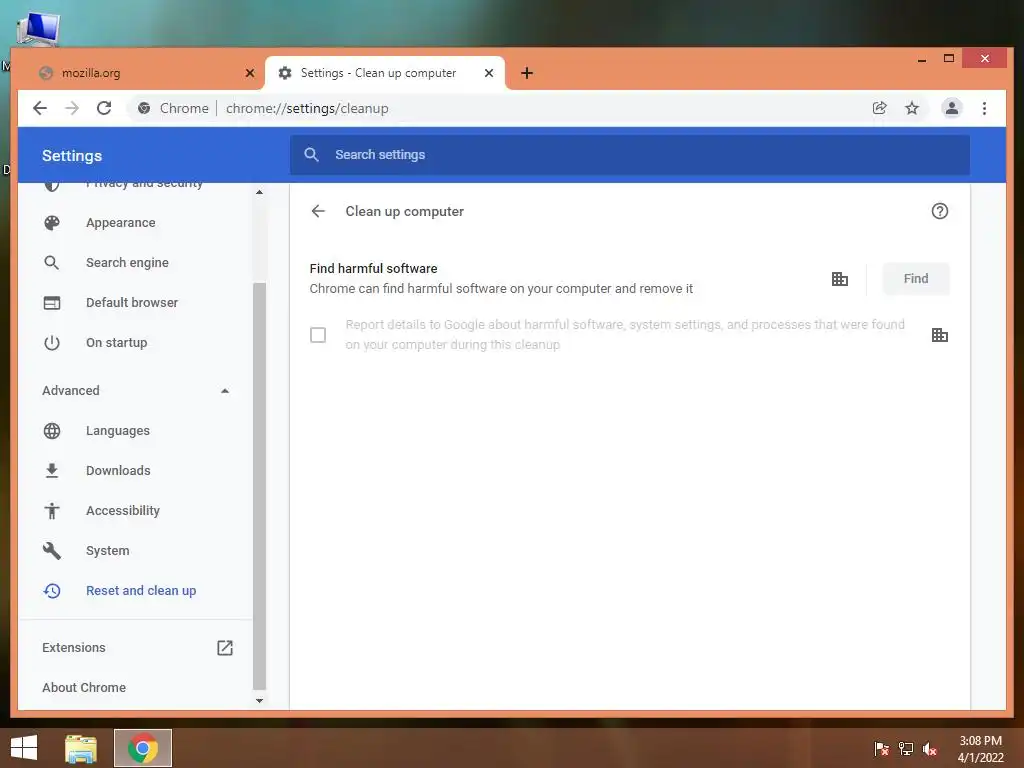
Task: Open File Explorer from the taskbar
Action: [x=81, y=748]
